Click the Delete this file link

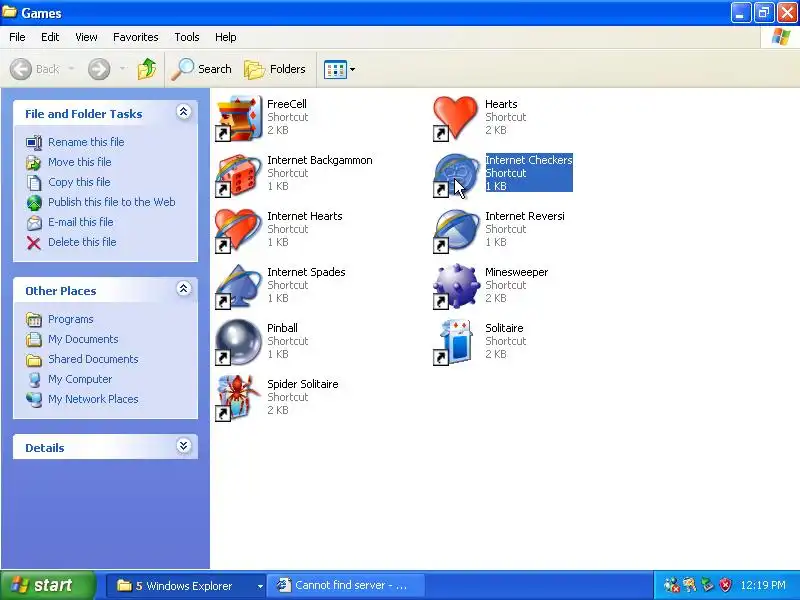[x=82, y=242]
